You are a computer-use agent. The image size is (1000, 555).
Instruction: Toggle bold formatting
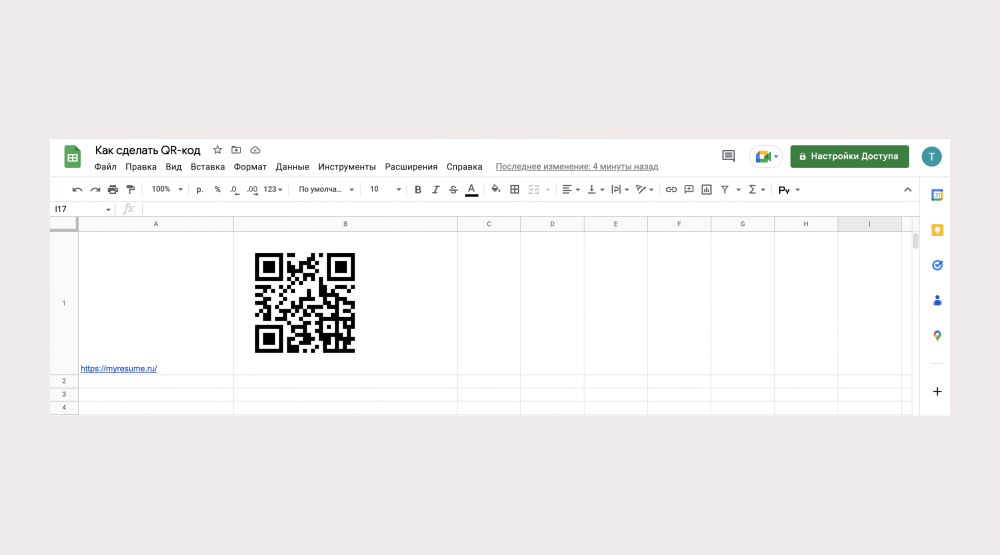pyautogui.click(x=418, y=189)
